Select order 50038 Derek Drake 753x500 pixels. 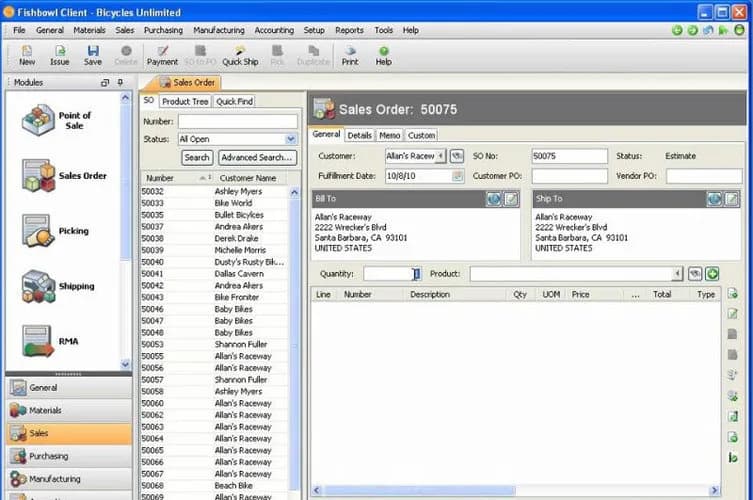point(215,238)
